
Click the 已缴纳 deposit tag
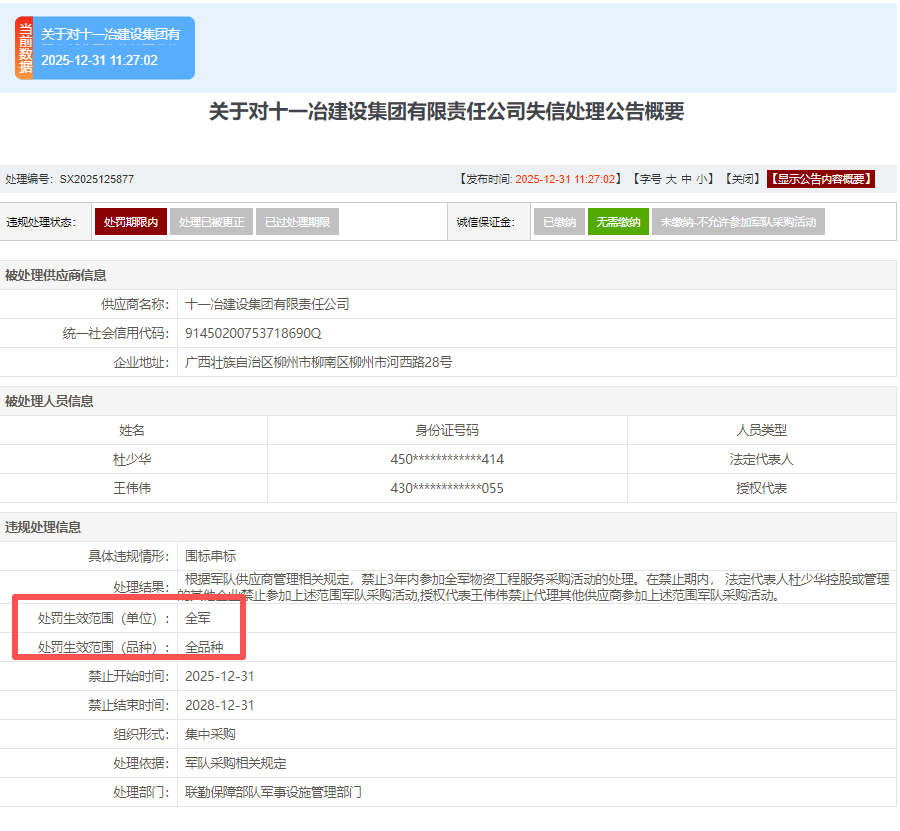[x=559, y=222]
